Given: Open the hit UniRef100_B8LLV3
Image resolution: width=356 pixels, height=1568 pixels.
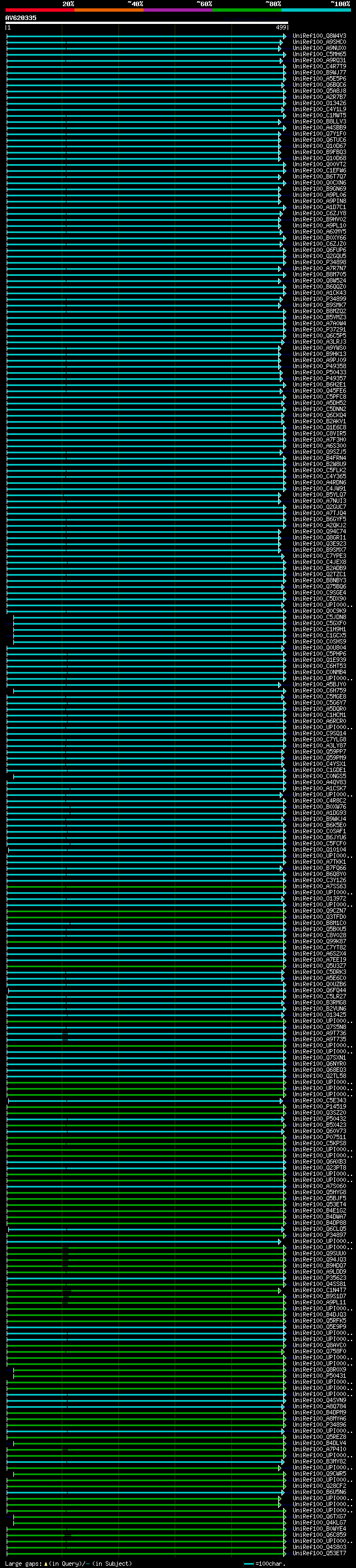Looking at the screenshot, I should [319, 121].
